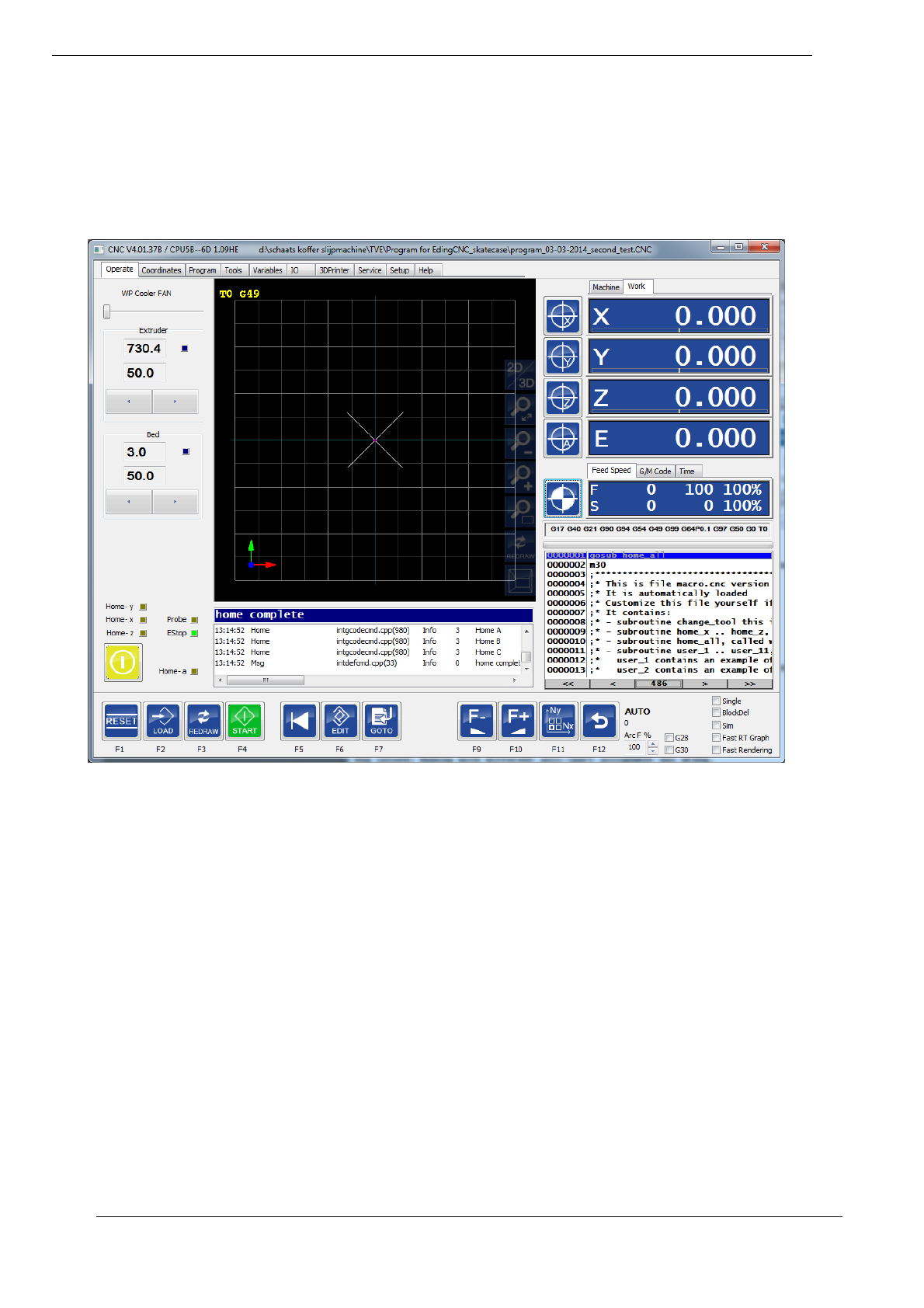Click the 3D box view icon
This screenshot has width=924, height=1308.
[520, 580]
